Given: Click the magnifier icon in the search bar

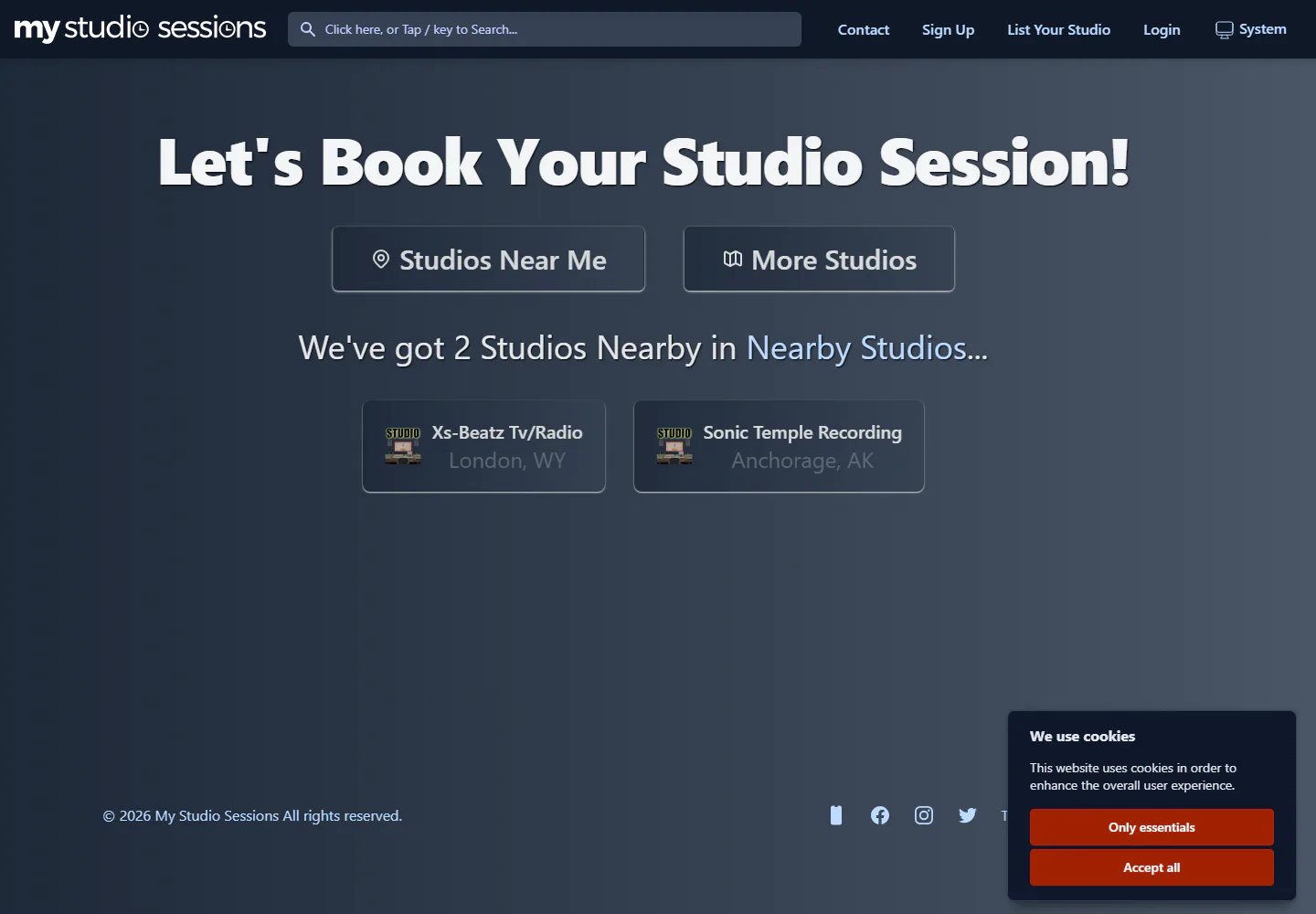Looking at the screenshot, I should click(308, 29).
